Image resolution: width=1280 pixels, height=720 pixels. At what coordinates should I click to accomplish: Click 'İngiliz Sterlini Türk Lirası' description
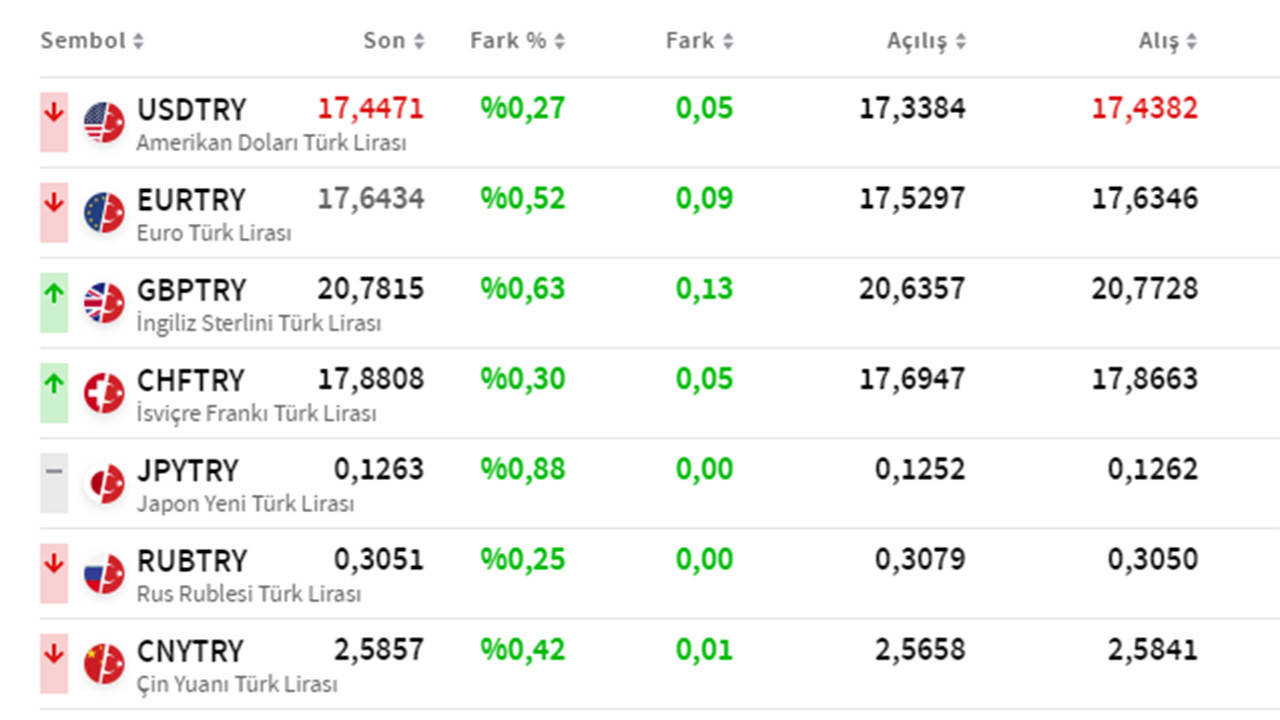point(259,323)
